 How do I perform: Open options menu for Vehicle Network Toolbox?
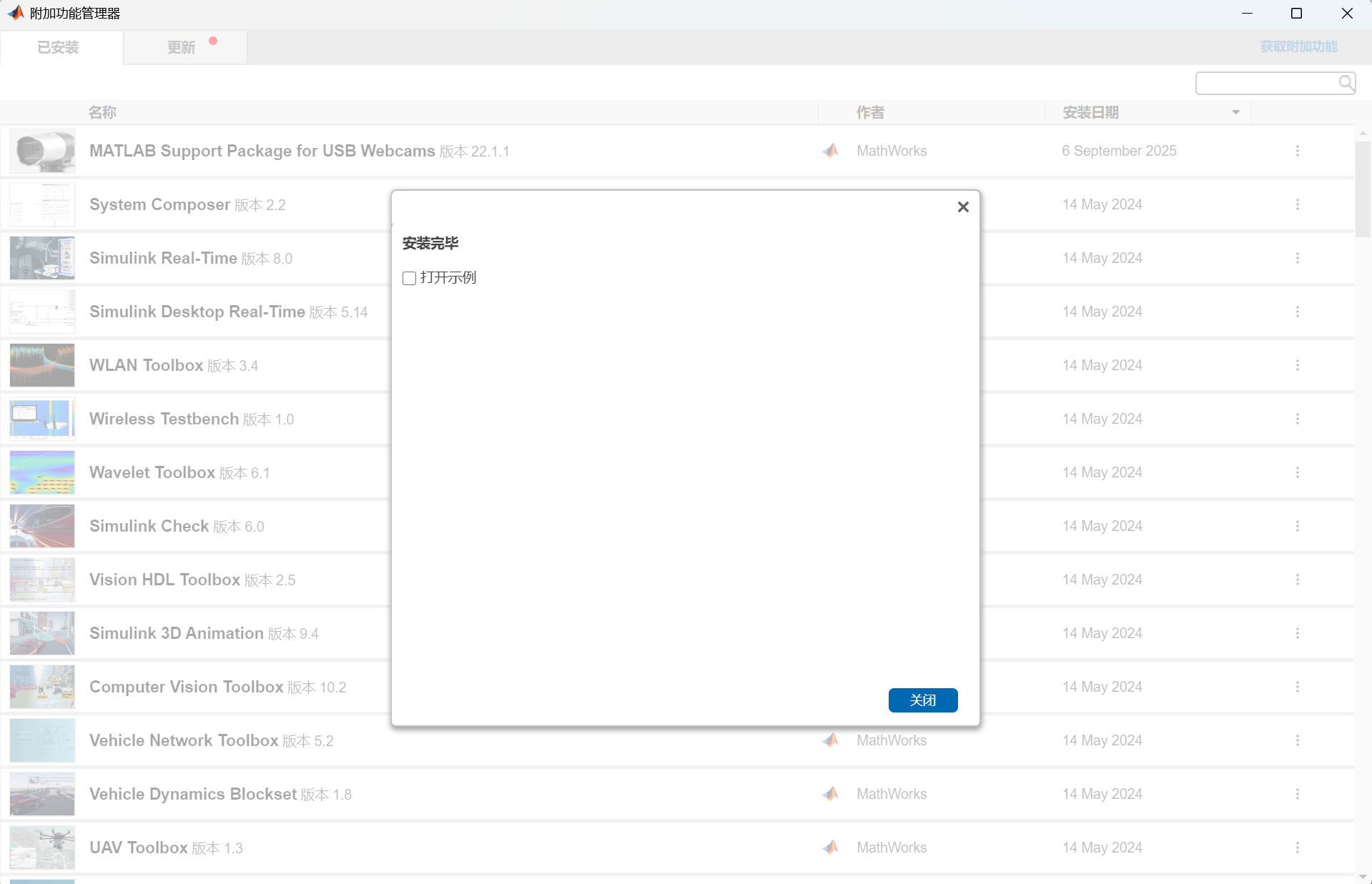tap(1297, 740)
